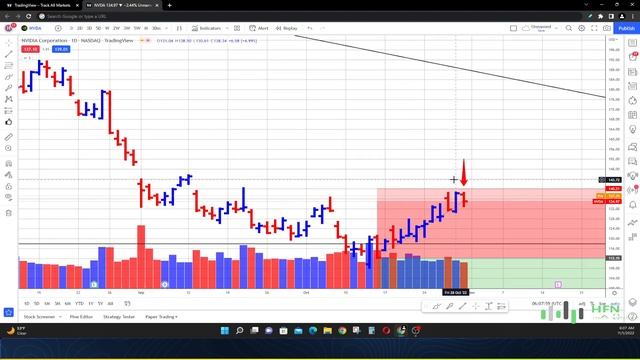
Task: Click the browser address bar
Action: (x=310, y=16)
